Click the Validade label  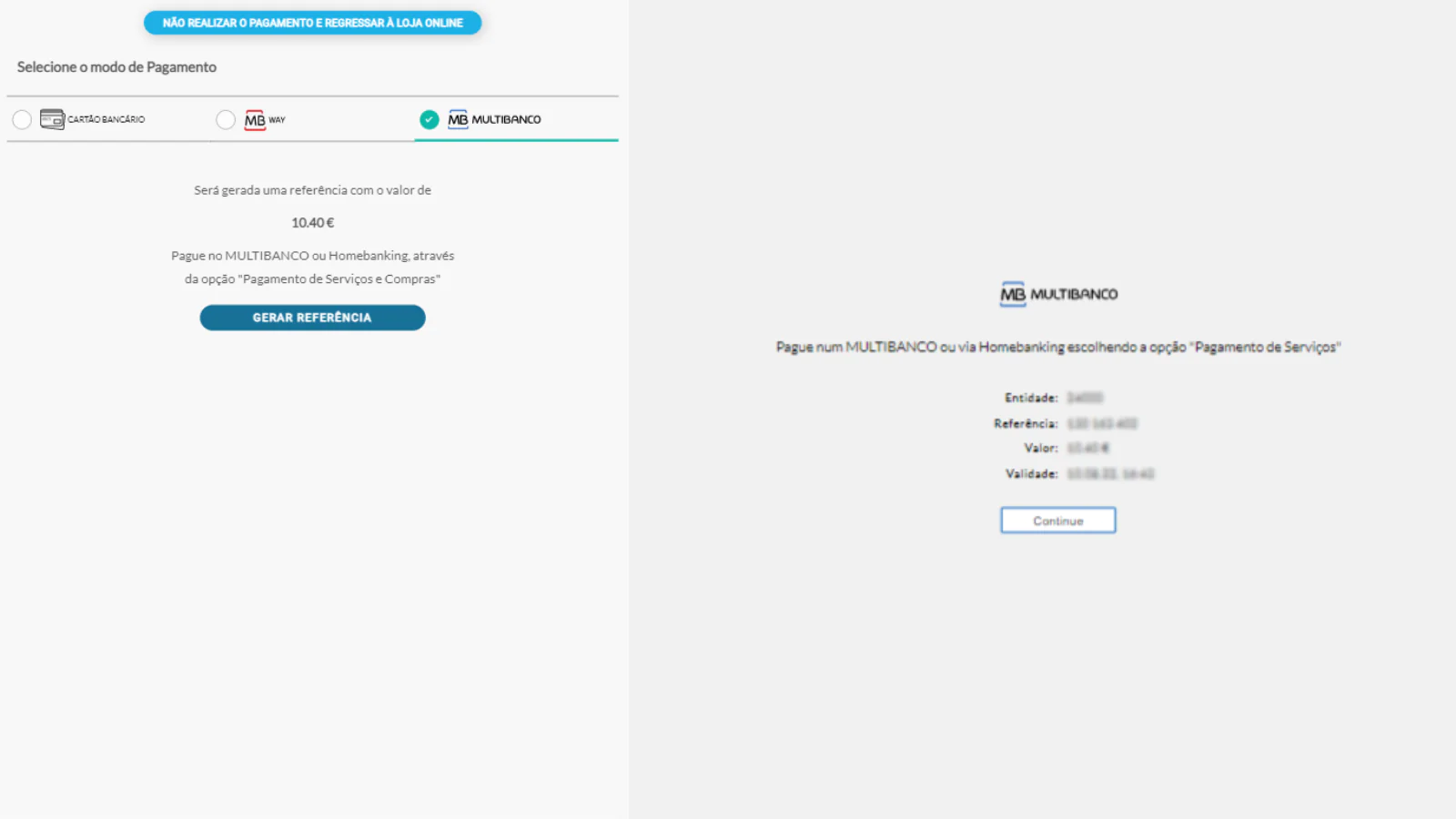coord(1032,473)
